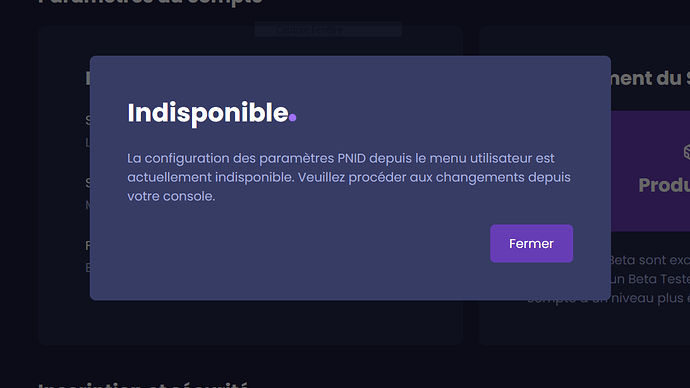Click the 'Inscription et sécurité' section heading
The image size is (690, 388).
143,385
